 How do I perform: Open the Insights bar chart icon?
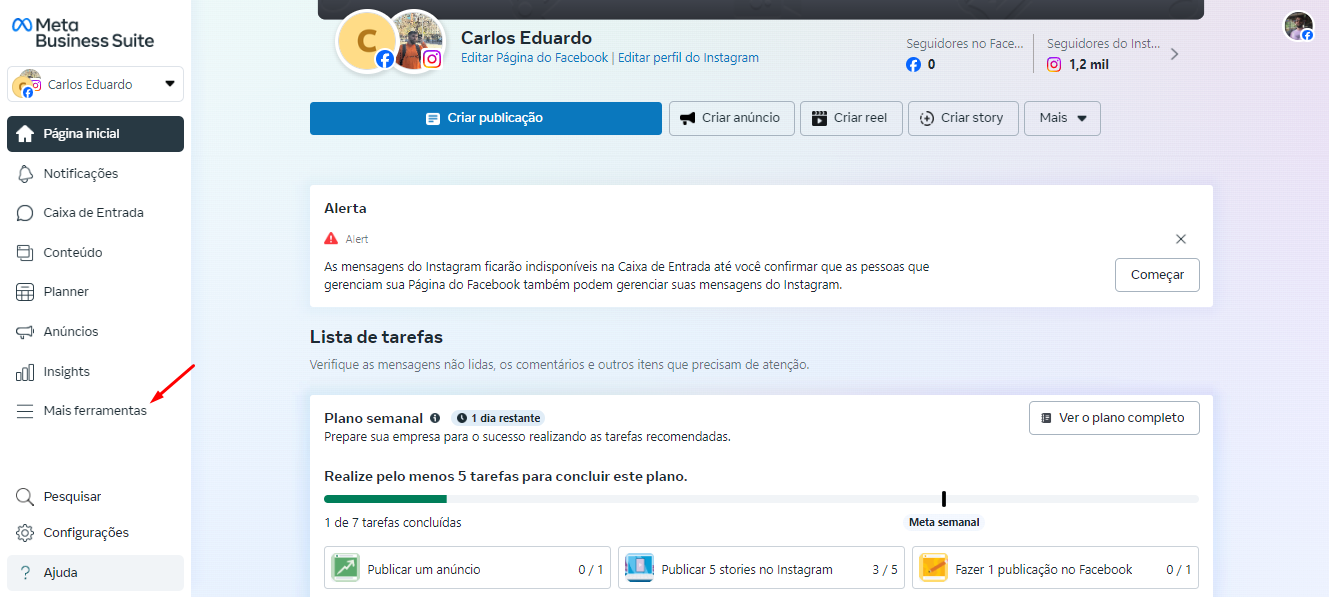(26, 372)
